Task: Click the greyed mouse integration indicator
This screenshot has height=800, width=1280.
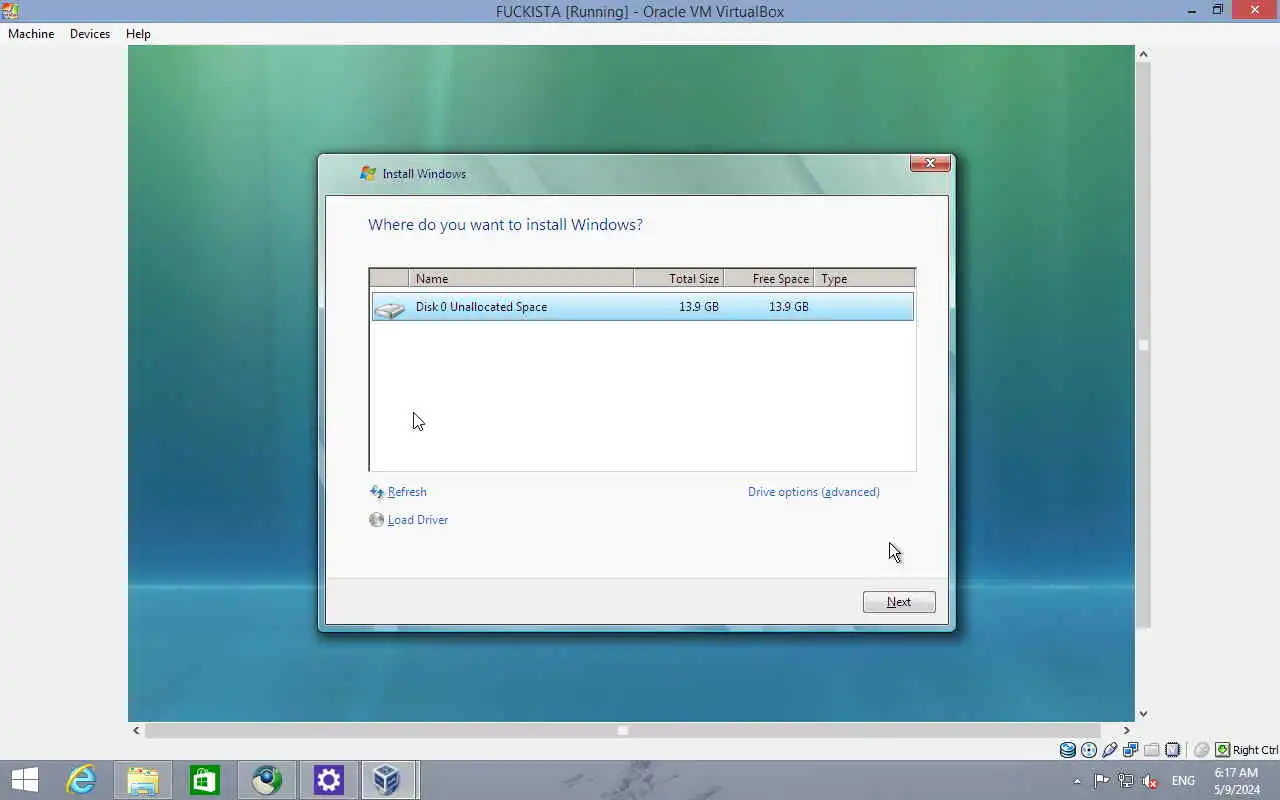Action: 1202,750
